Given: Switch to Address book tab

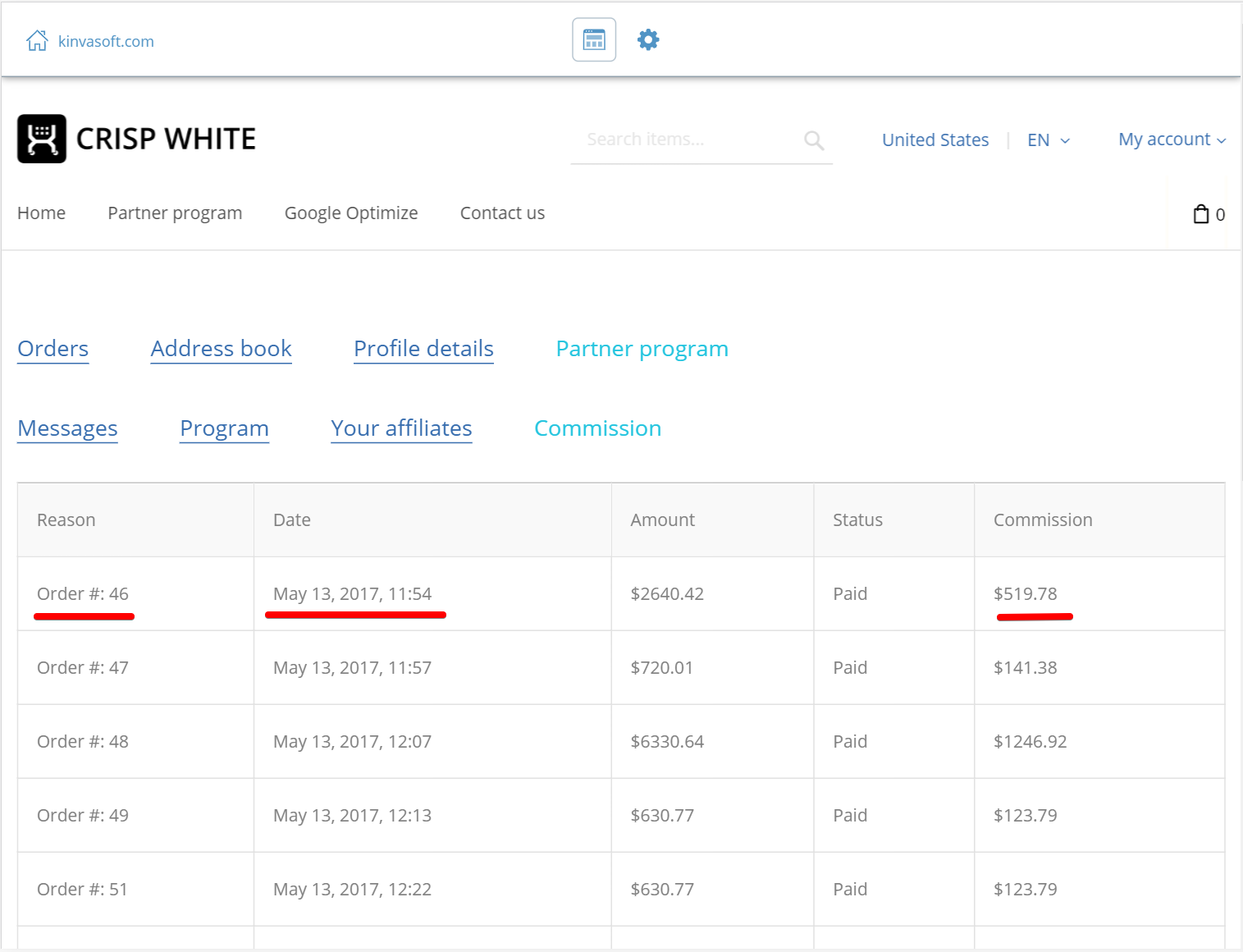Looking at the screenshot, I should pyautogui.click(x=221, y=349).
